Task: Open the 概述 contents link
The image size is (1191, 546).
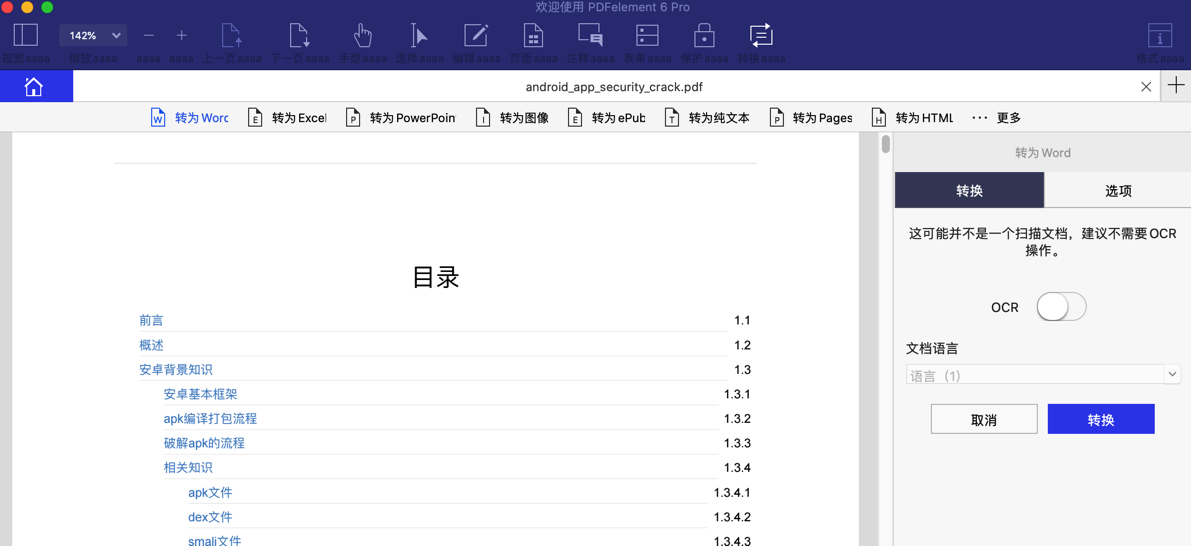Action: click(x=151, y=346)
